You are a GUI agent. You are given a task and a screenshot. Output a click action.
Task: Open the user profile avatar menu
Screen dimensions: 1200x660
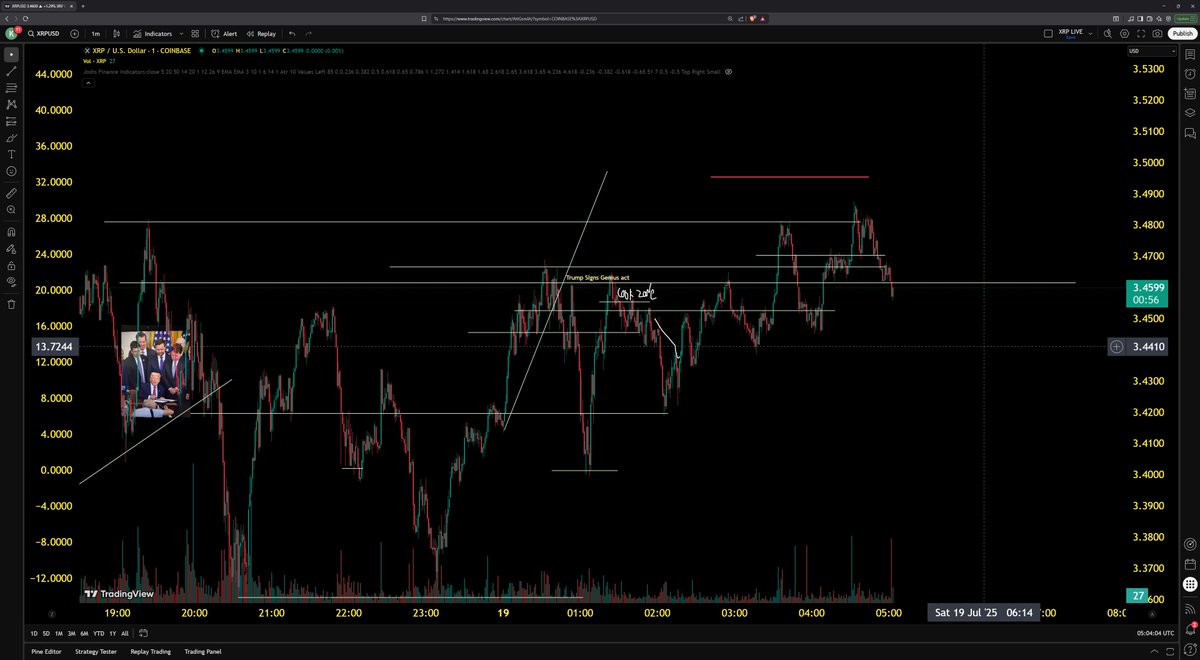(x=12, y=33)
